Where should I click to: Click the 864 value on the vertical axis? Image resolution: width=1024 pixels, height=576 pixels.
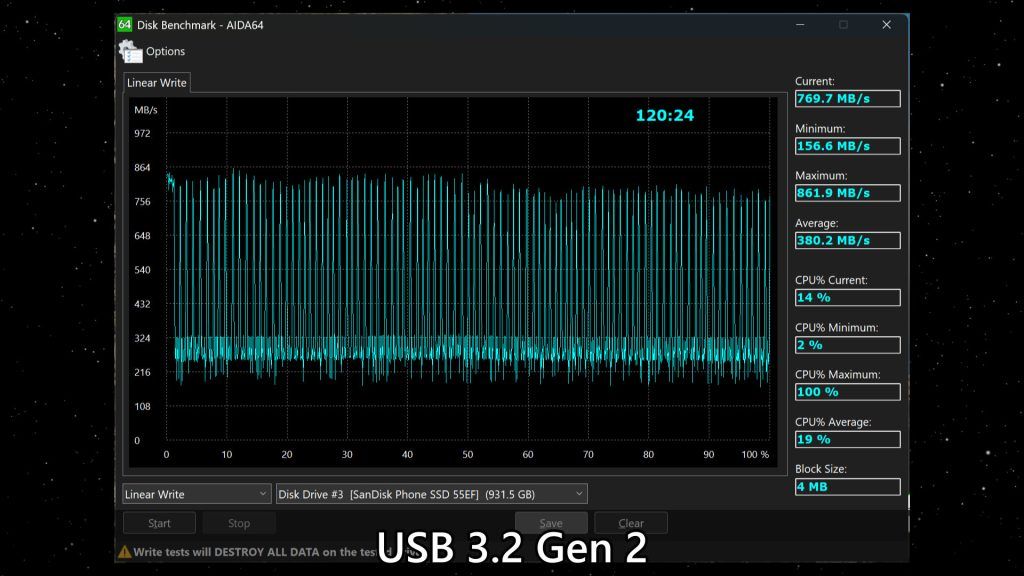(x=142, y=167)
